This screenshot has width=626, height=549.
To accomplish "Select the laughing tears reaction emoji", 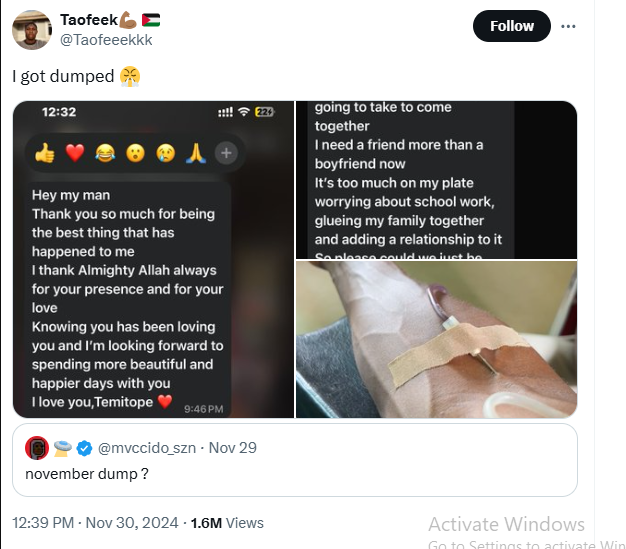I will click(105, 153).
